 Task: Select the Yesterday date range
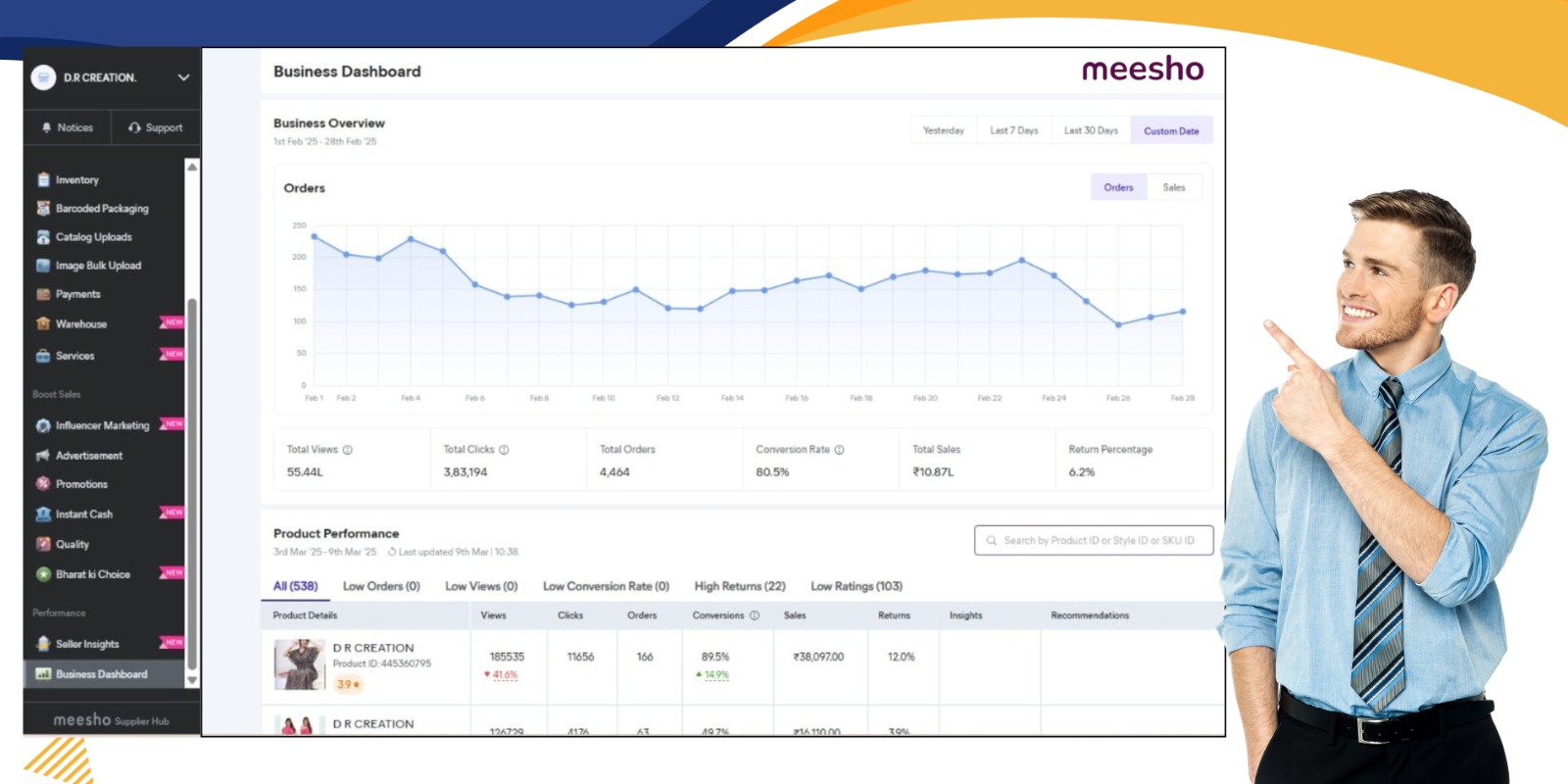[944, 130]
